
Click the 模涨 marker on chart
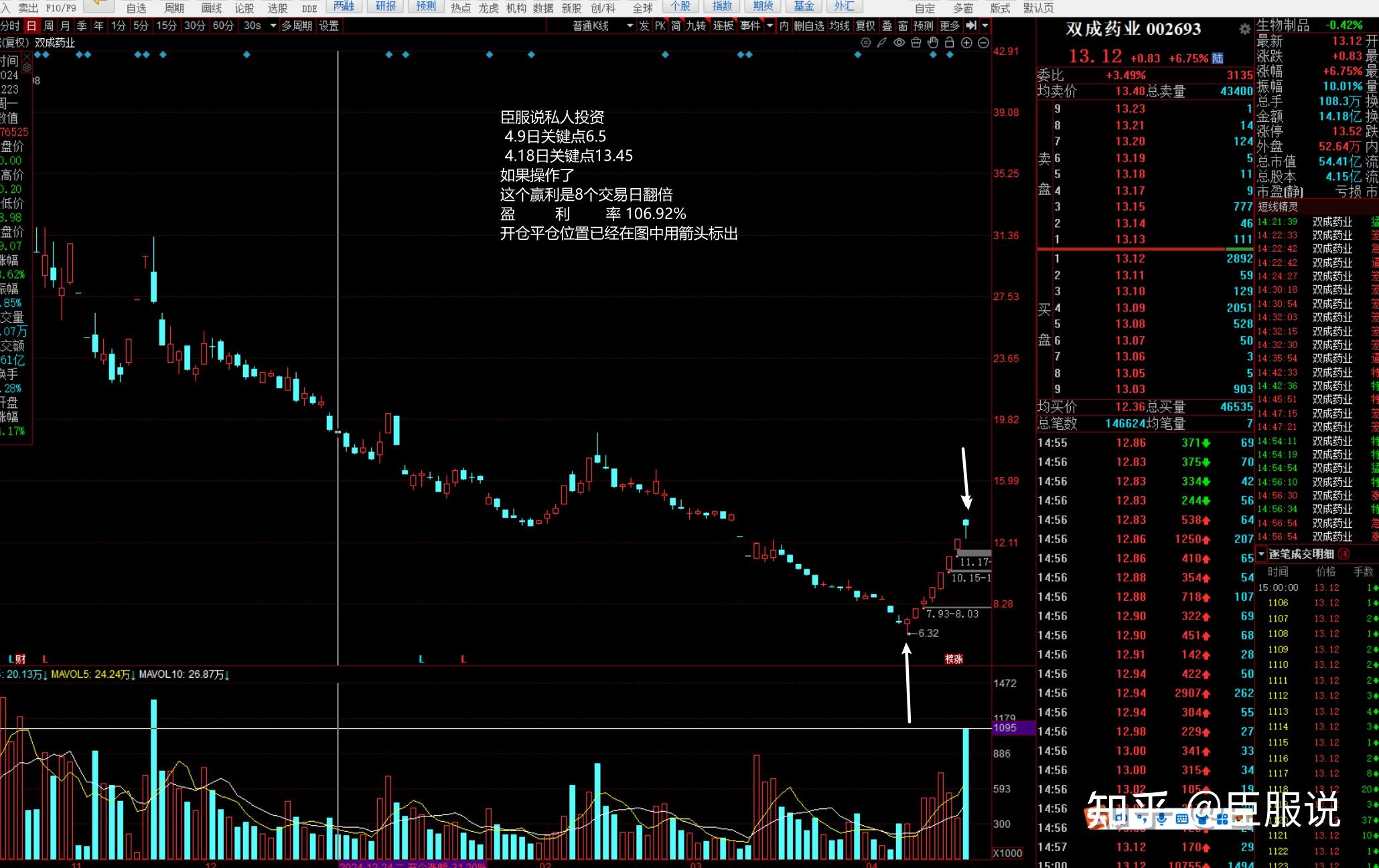click(954, 659)
